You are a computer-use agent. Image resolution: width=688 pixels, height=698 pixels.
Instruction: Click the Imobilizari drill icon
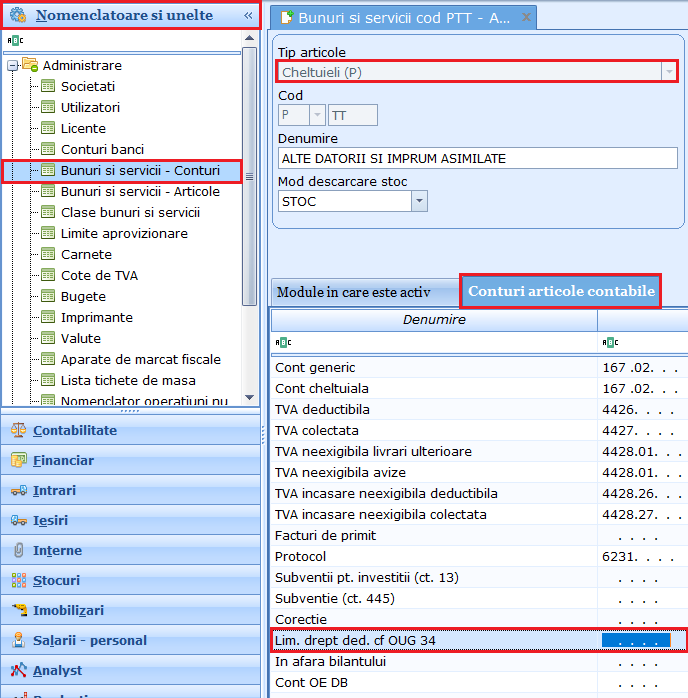click(18, 610)
